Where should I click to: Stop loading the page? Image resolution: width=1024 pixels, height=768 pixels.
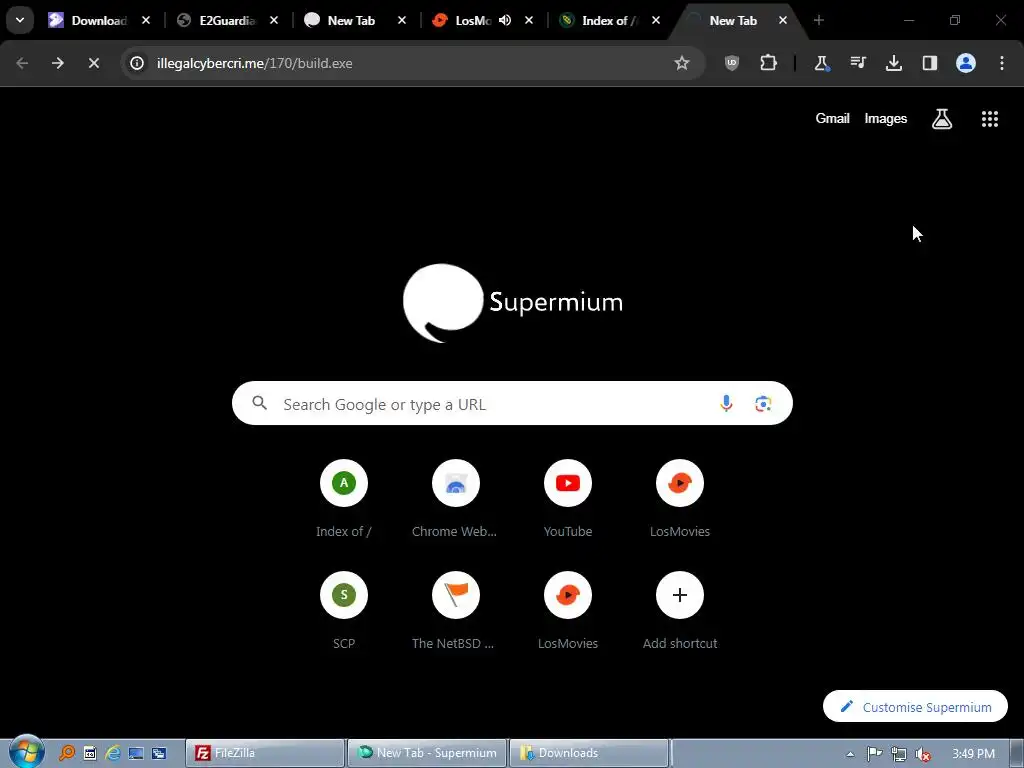(94, 63)
